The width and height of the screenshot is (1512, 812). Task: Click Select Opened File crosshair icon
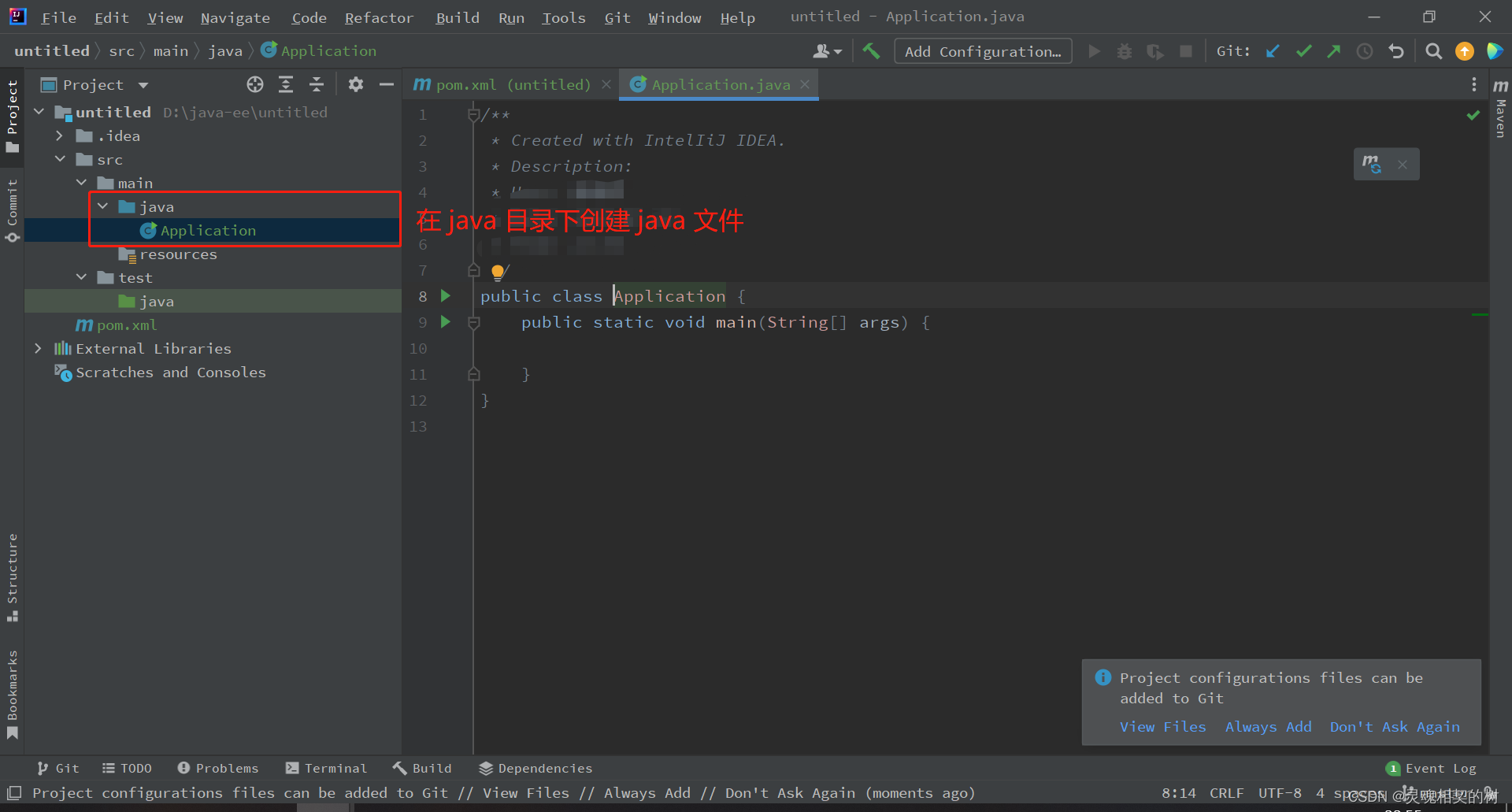[x=254, y=84]
